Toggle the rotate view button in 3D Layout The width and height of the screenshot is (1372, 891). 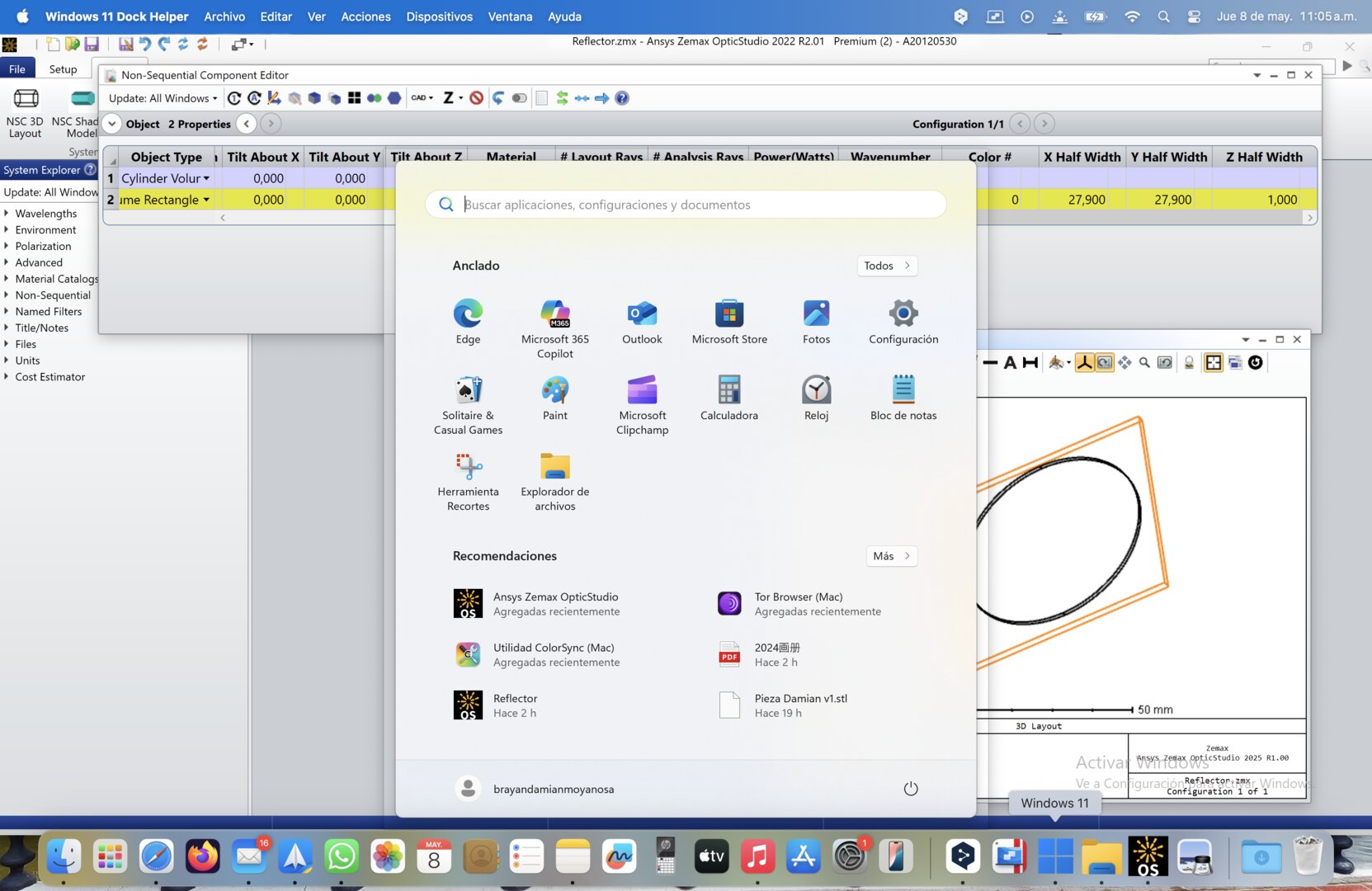pyautogui.click(x=1104, y=362)
